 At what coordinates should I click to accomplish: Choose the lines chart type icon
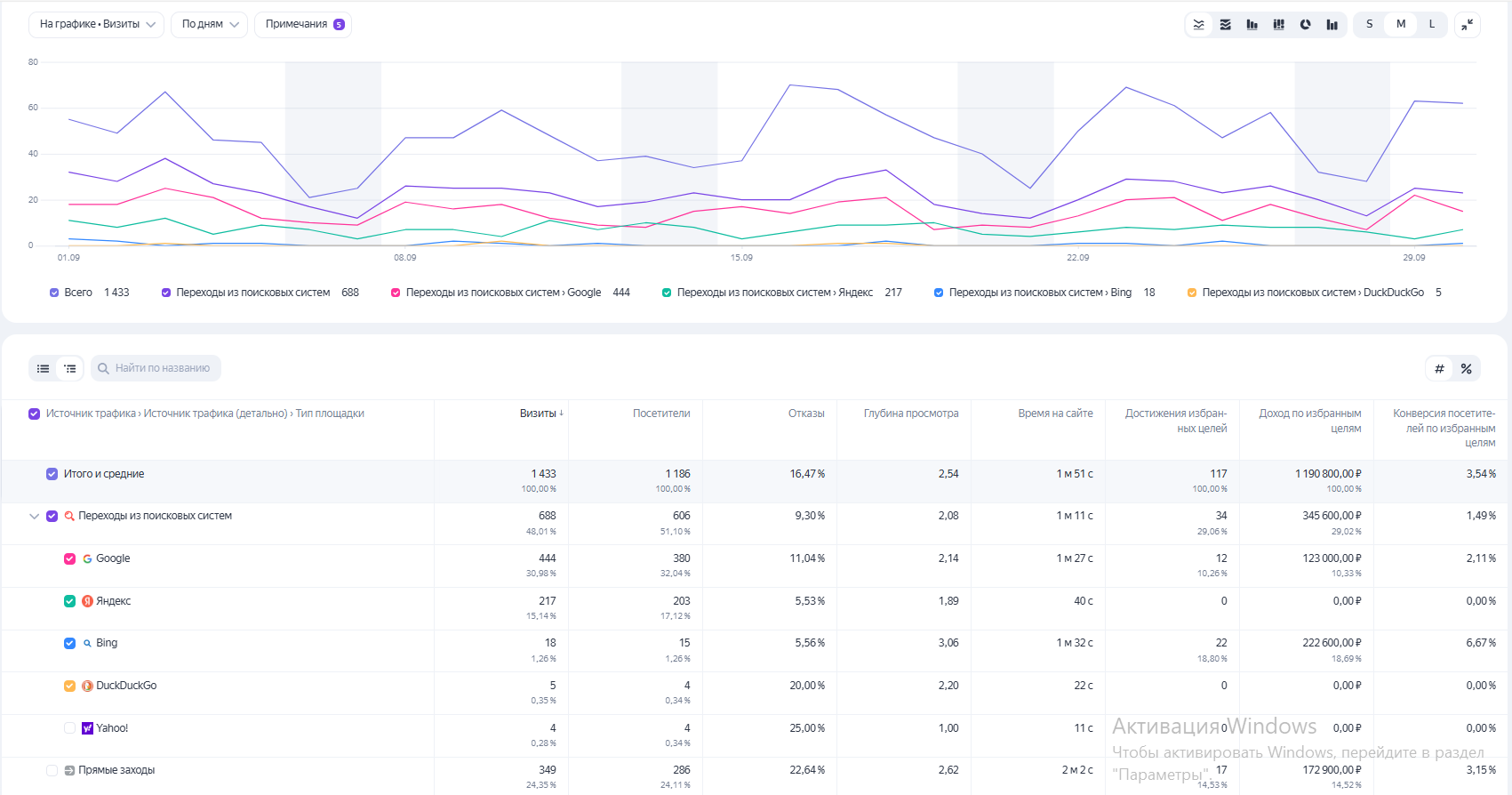pos(1198,25)
